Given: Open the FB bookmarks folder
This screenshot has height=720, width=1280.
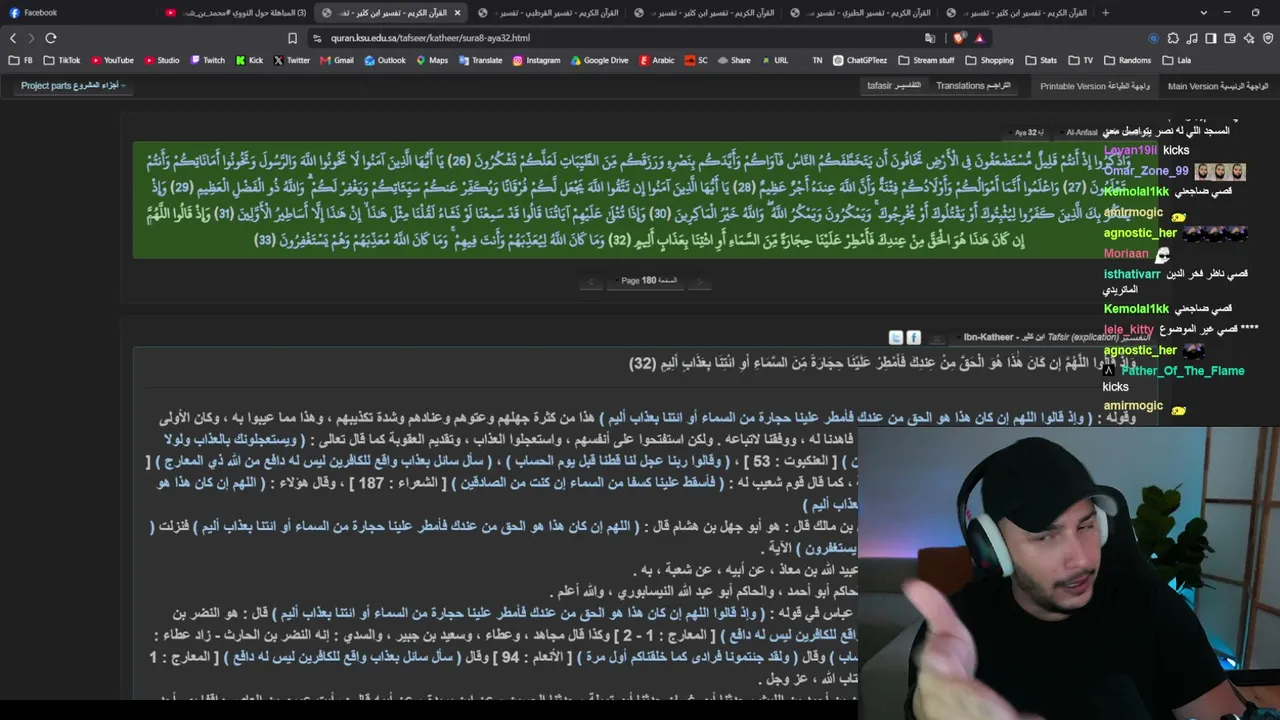Looking at the screenshot, I should pos(21,60).
